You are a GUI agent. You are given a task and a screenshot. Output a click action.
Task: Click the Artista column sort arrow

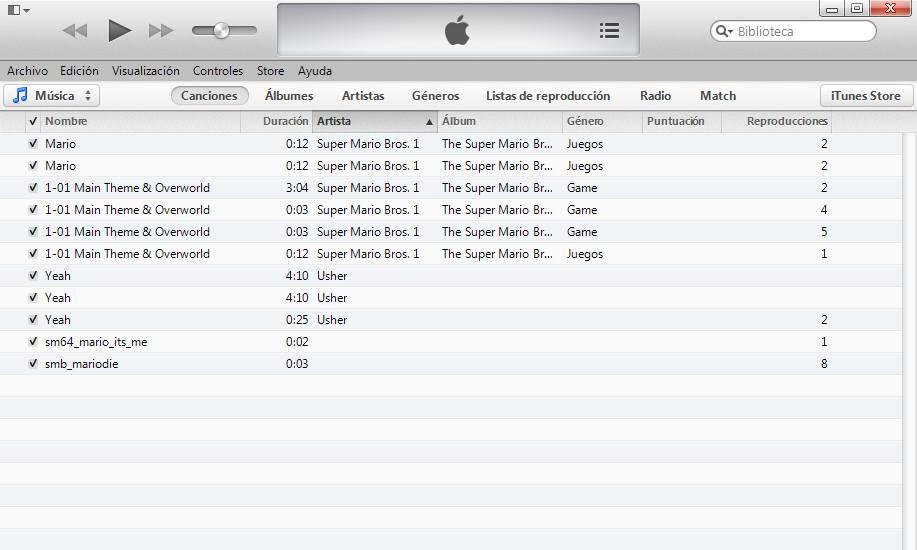point(429,122)
